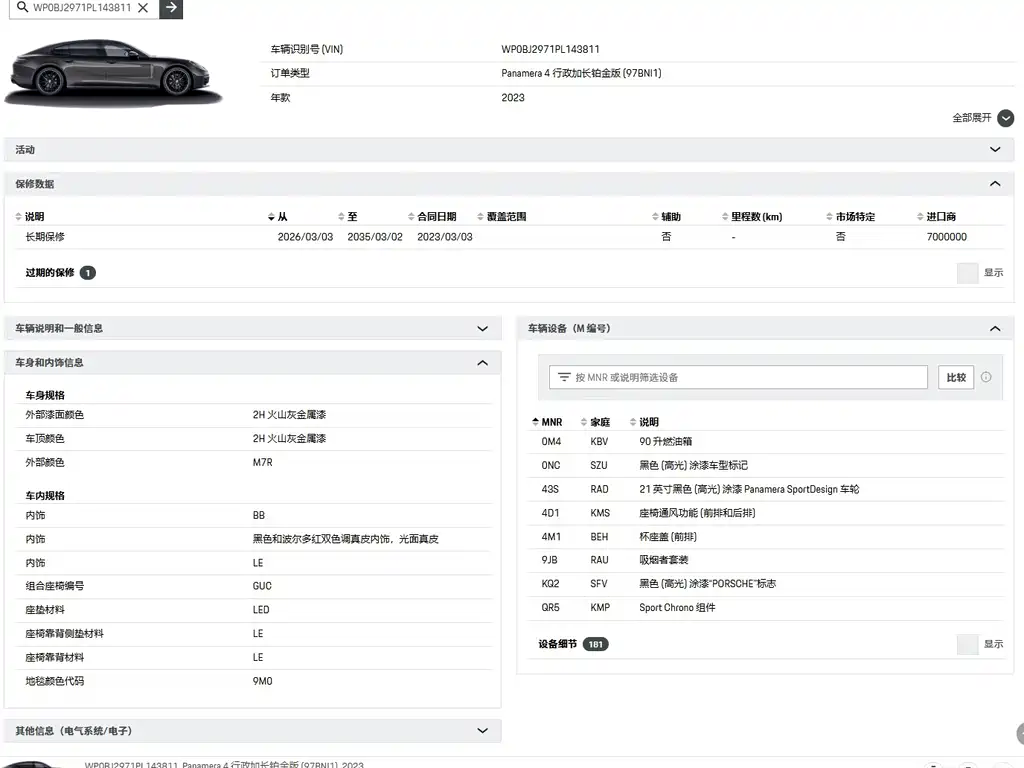This screenshot has height=768, width=1024.
Task: Toggle display of 过期的保修
Action: pyautogui.click(x=967, y=273)
